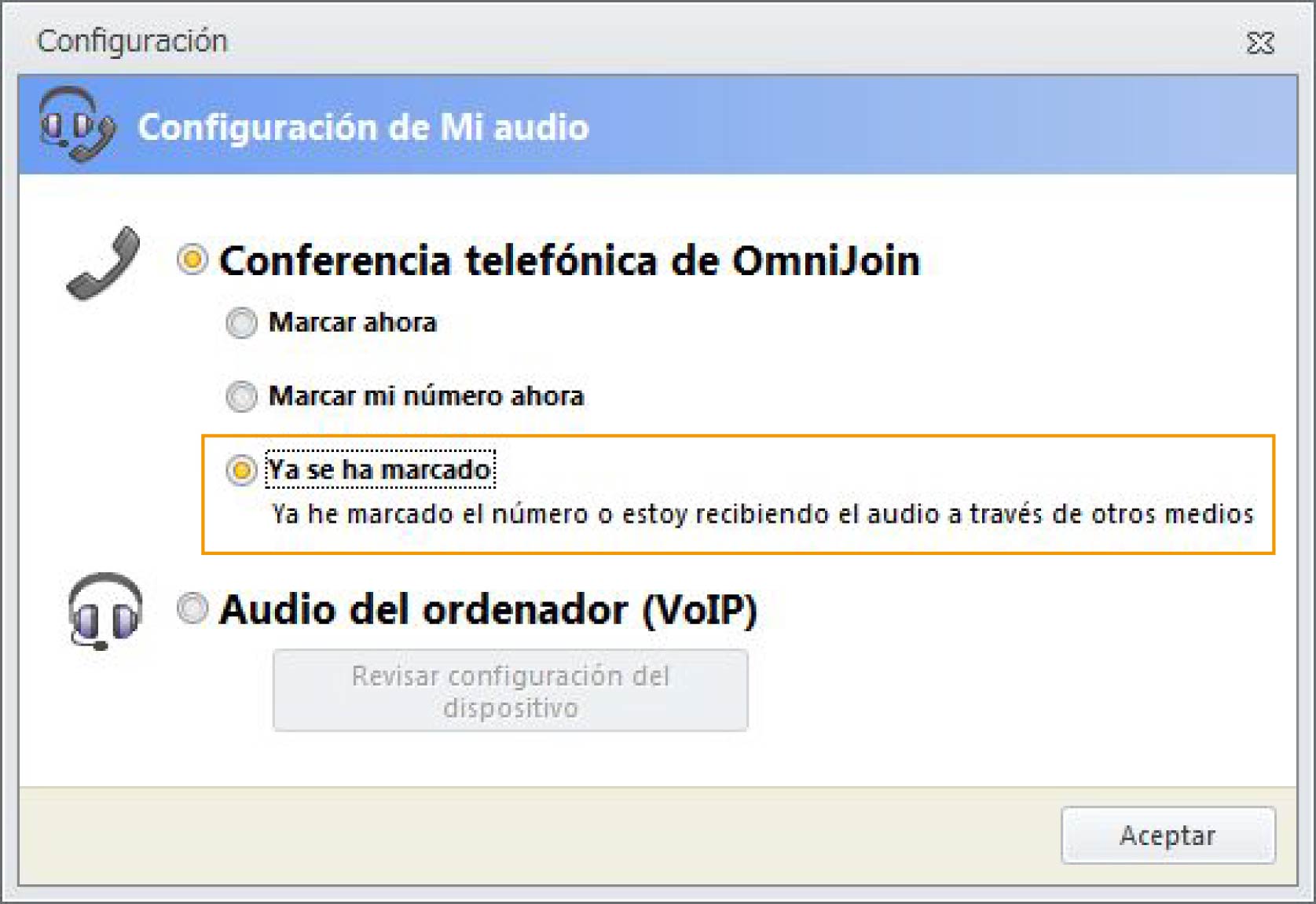The width and height of the screenshot is (1316, 904).
Task: Click the Configuración de Mi audio heading
Action: [x=363, y=127]
